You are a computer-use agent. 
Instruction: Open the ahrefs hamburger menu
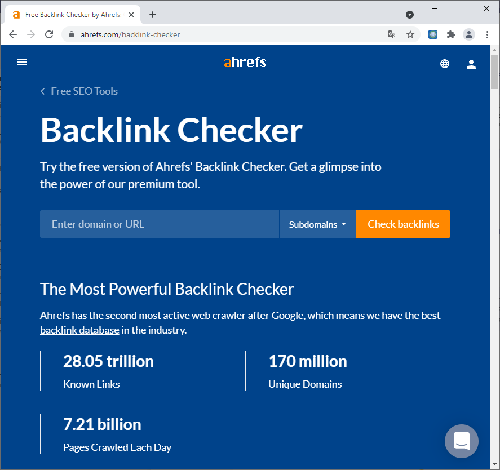pos(22,62)
